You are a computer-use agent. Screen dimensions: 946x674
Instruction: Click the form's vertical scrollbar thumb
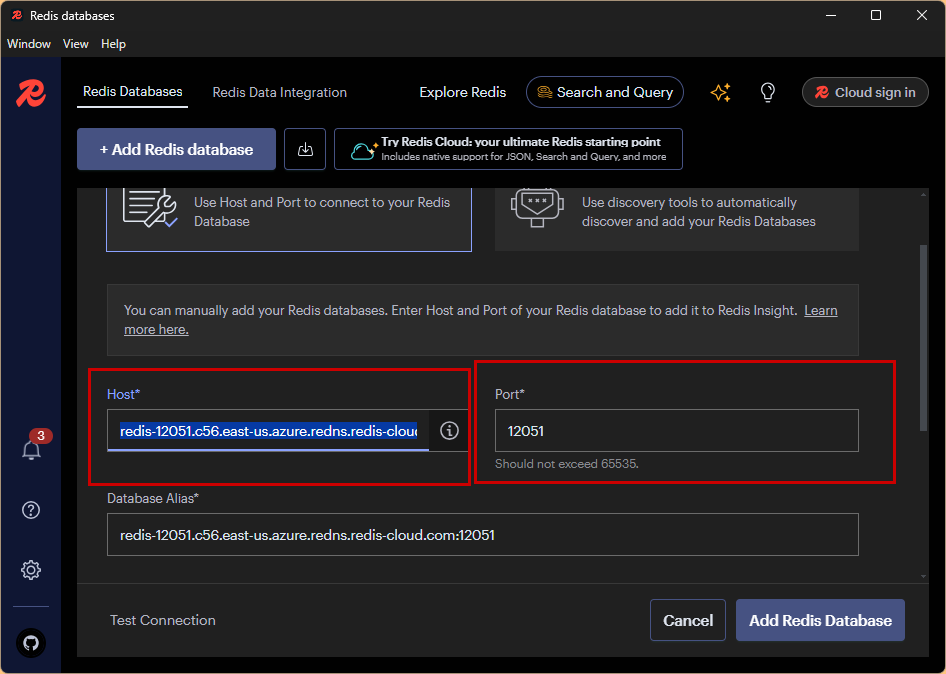point(924,338)
